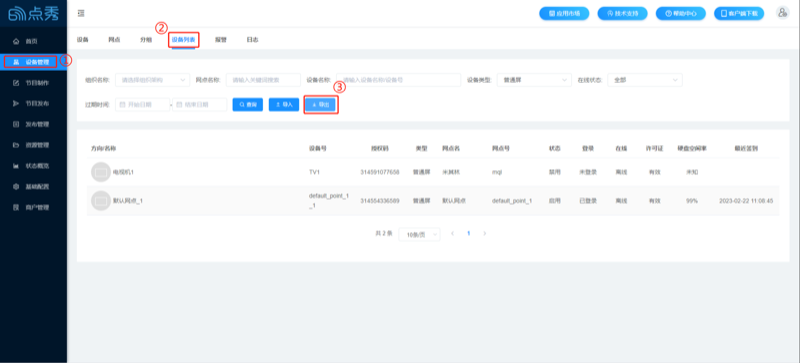The height and width of the screenshot is (363, 800).
Task: Click the 查询 search button
Action: click(x=247, y=104)
